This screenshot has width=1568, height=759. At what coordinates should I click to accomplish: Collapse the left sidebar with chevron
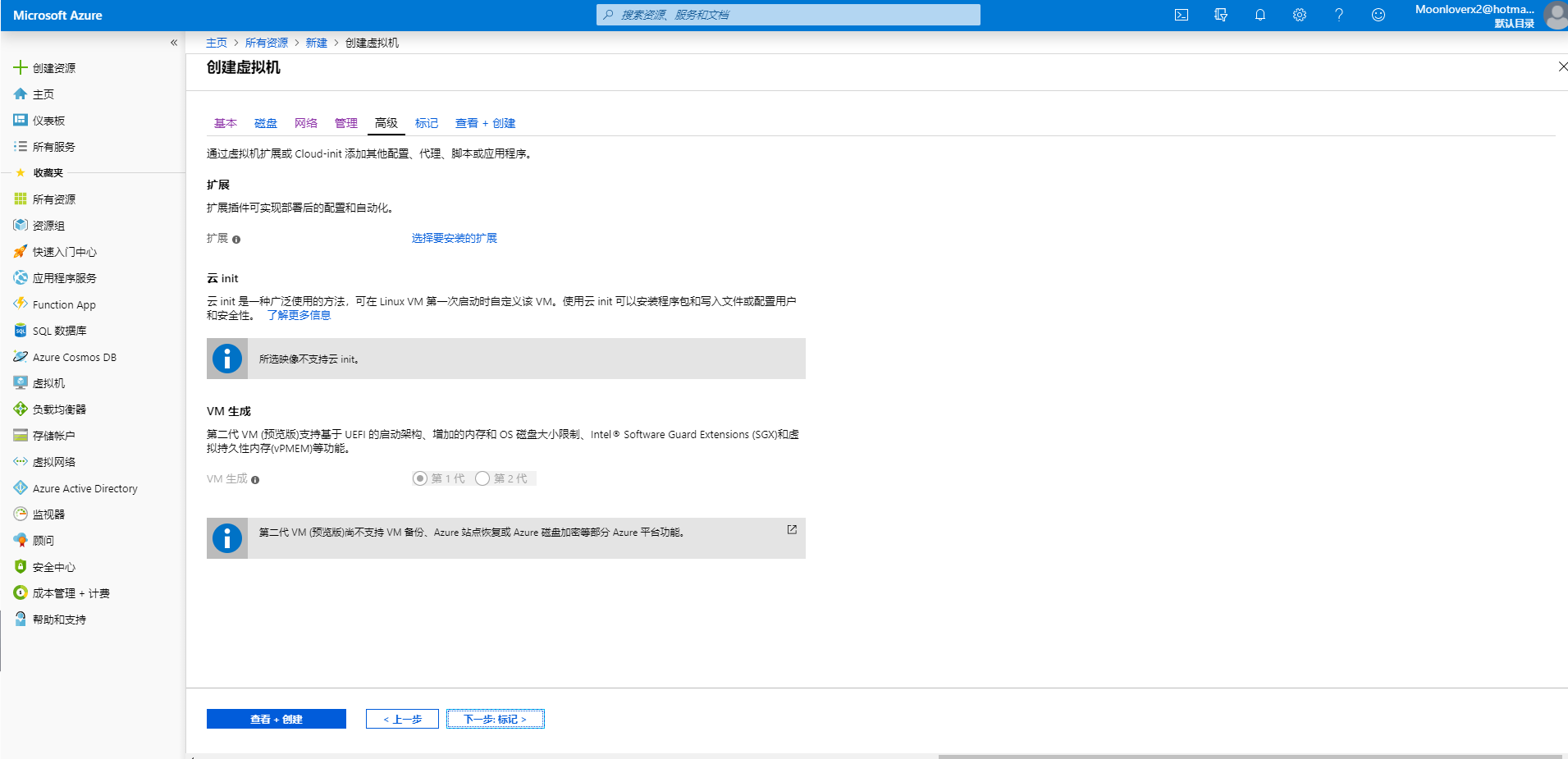[x=174, y=43]
